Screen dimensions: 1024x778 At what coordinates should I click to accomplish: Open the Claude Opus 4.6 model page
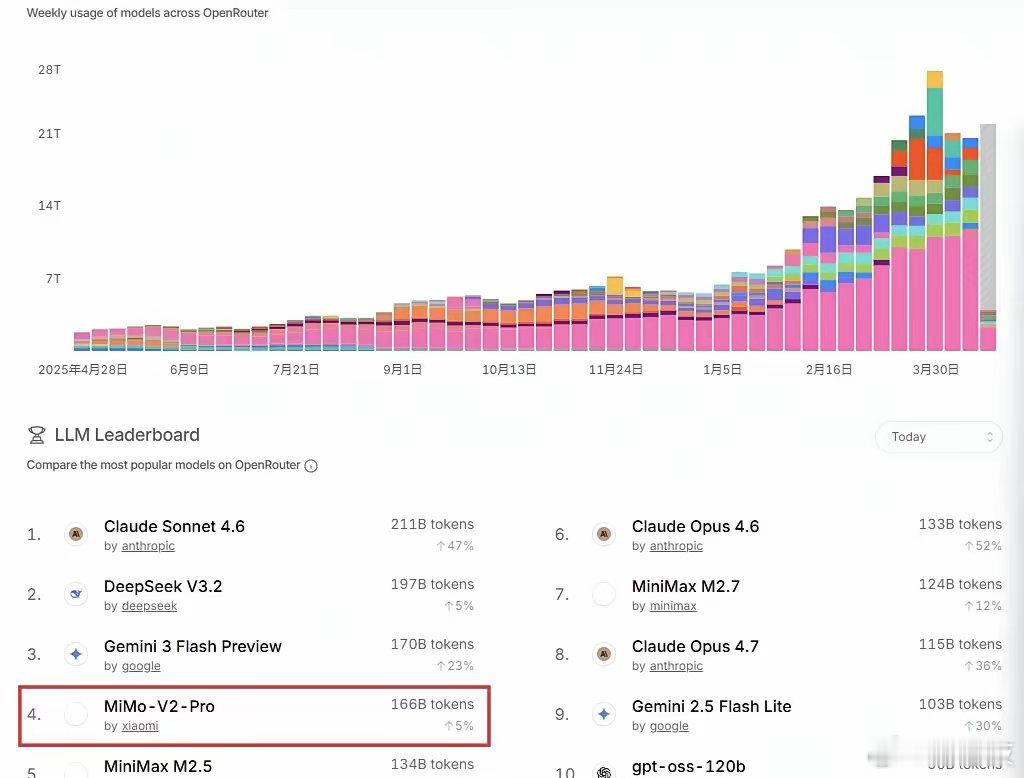pos(696,527)
